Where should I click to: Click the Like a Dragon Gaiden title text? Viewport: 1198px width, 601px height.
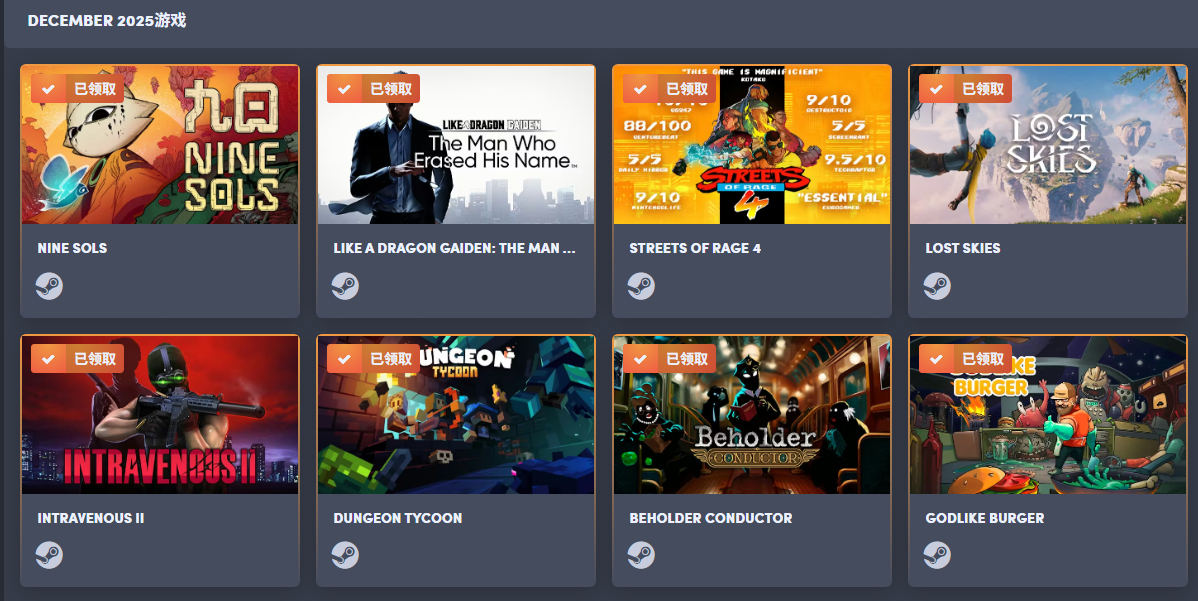click(454, 248)
